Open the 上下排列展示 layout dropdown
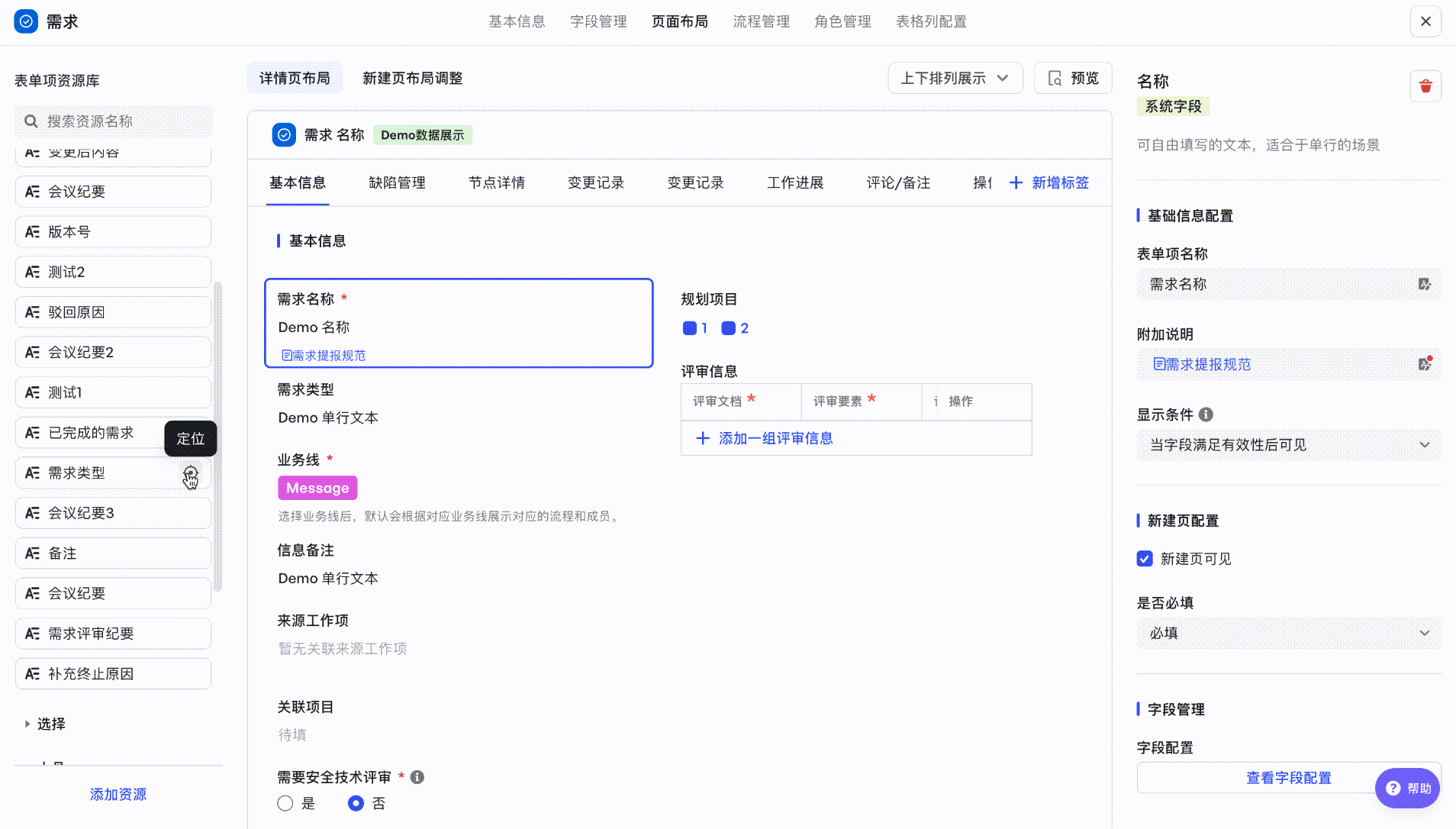Viewport: 1456px width, 829px height. coord(955,79)
